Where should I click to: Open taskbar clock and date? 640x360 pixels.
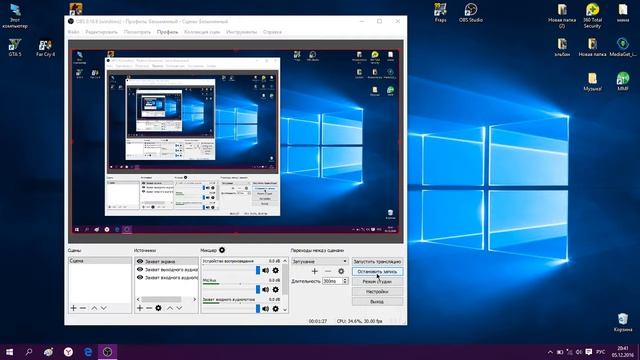[622, 352]
